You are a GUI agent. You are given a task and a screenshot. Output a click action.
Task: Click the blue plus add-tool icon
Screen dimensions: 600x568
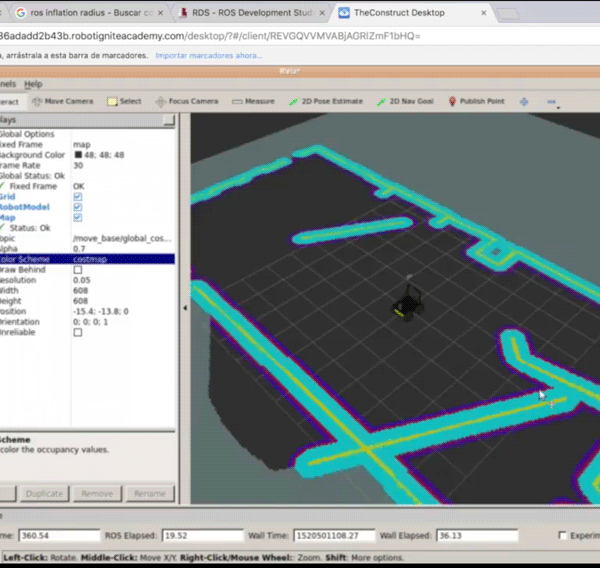click(523, 101)
